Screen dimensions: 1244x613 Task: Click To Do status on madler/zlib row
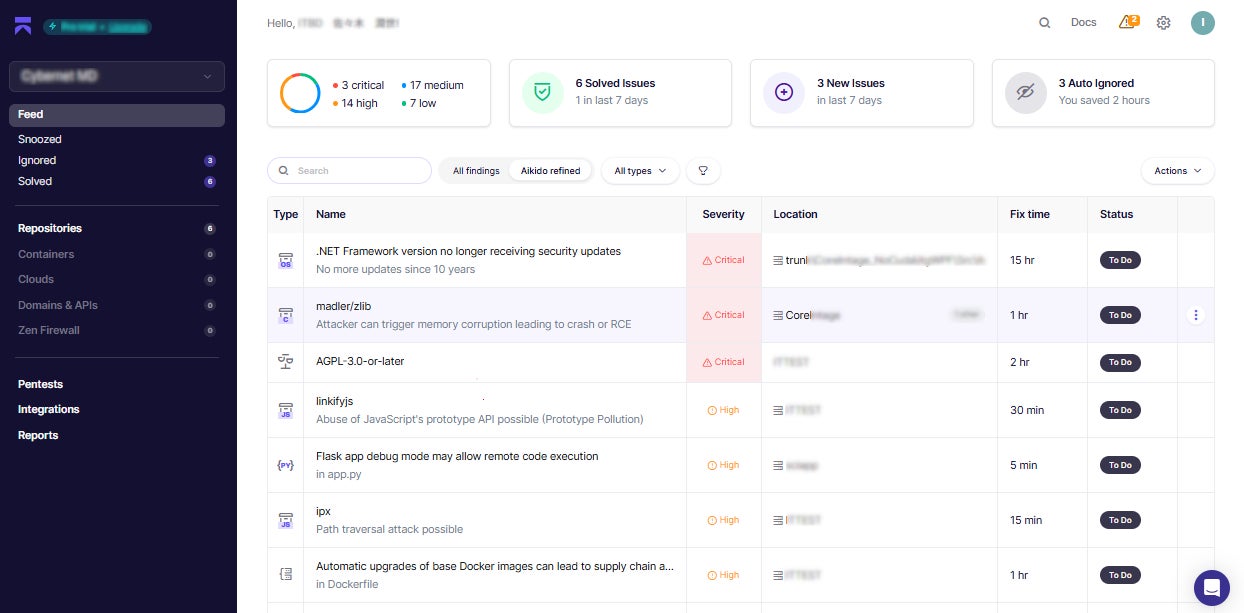pyautogui.click(x=1120, y=315)
